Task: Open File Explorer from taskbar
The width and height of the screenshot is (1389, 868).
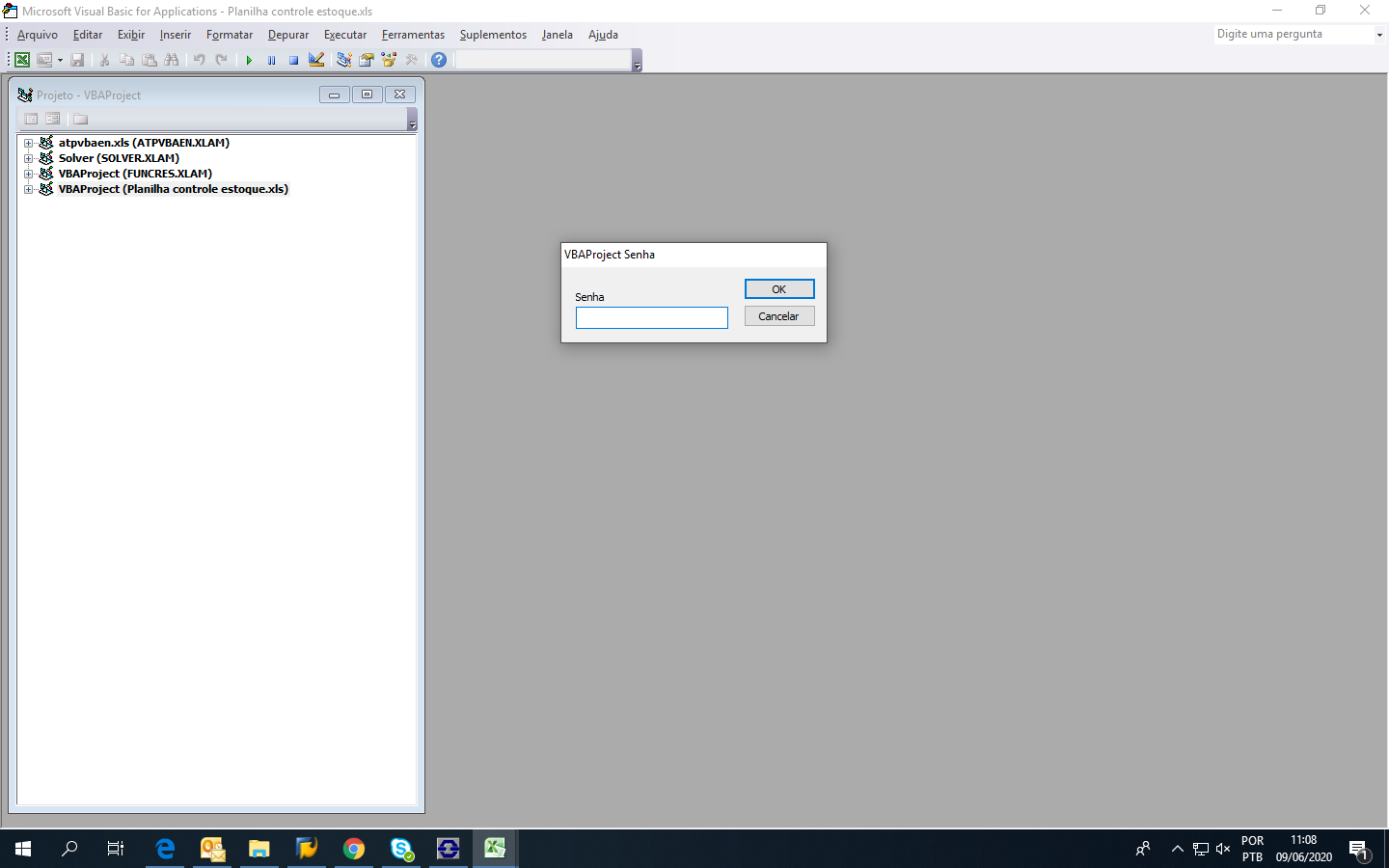Action: [259, 849]
